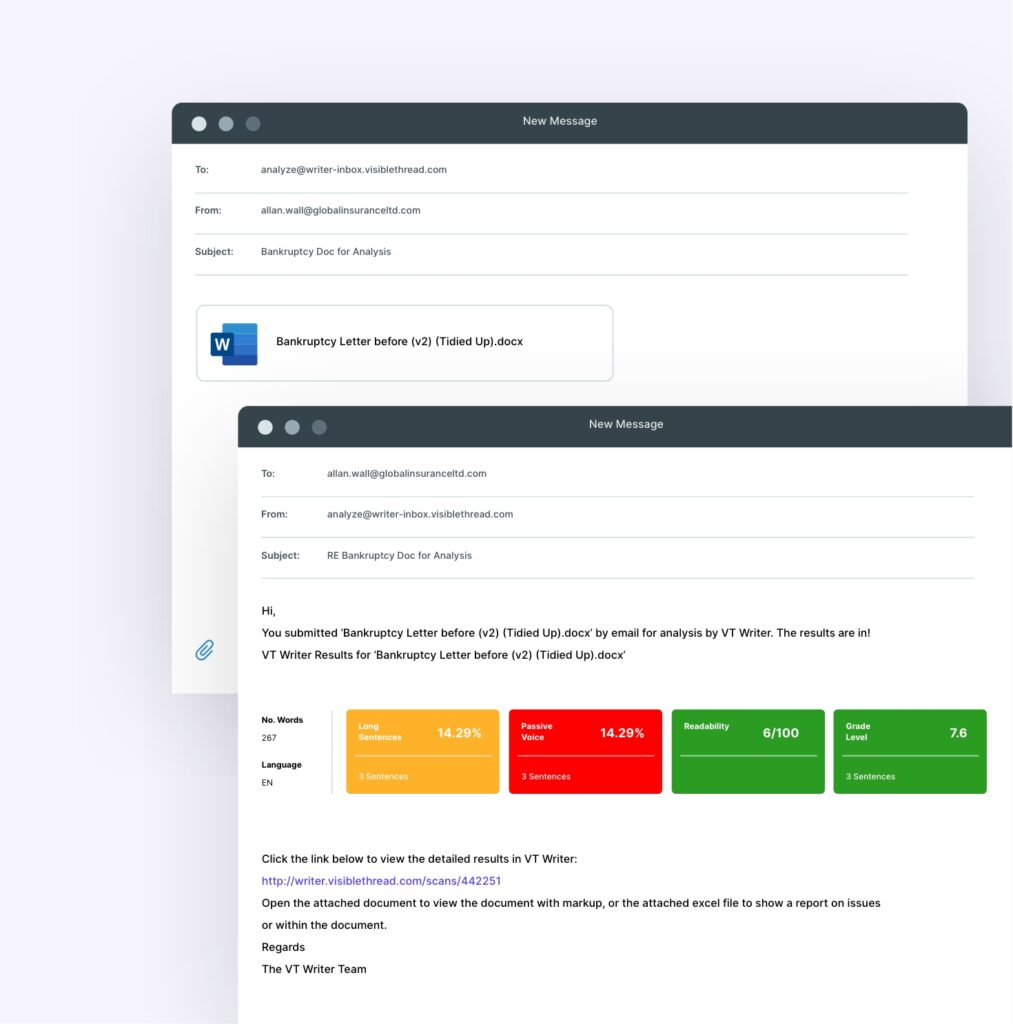The width and height of the screenshot is (1013, 1024).
Task: Click third window dot in front message
Action: pos(319,427)
